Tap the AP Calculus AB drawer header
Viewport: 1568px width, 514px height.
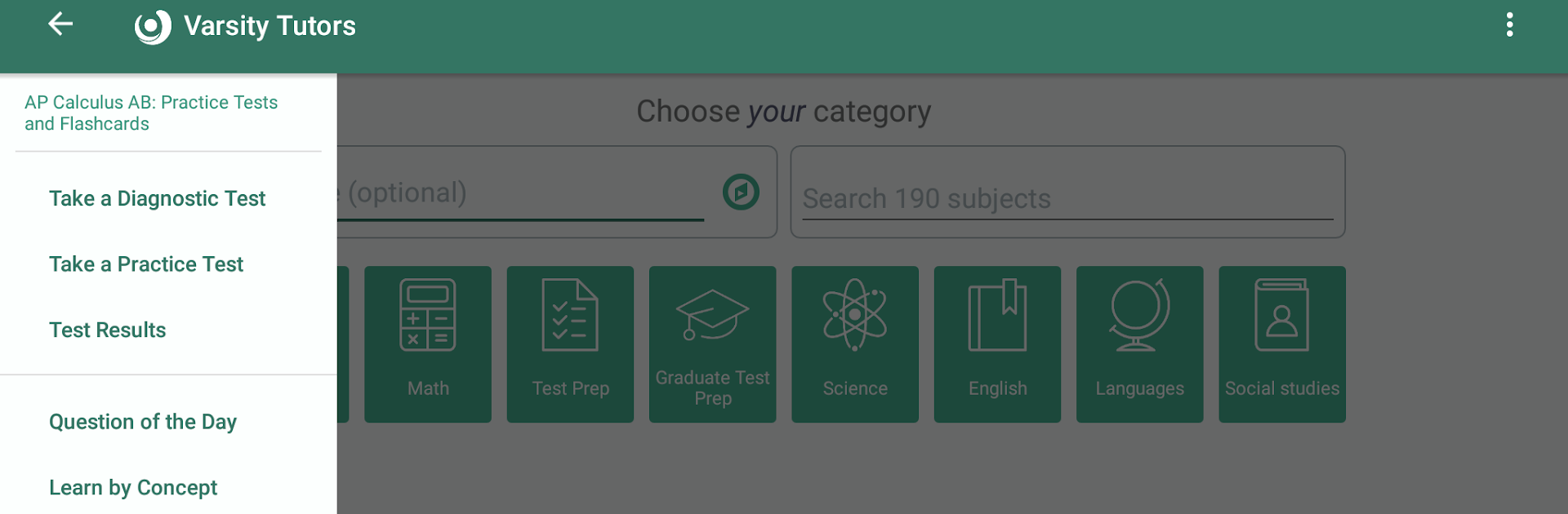(x=151, y=113)
